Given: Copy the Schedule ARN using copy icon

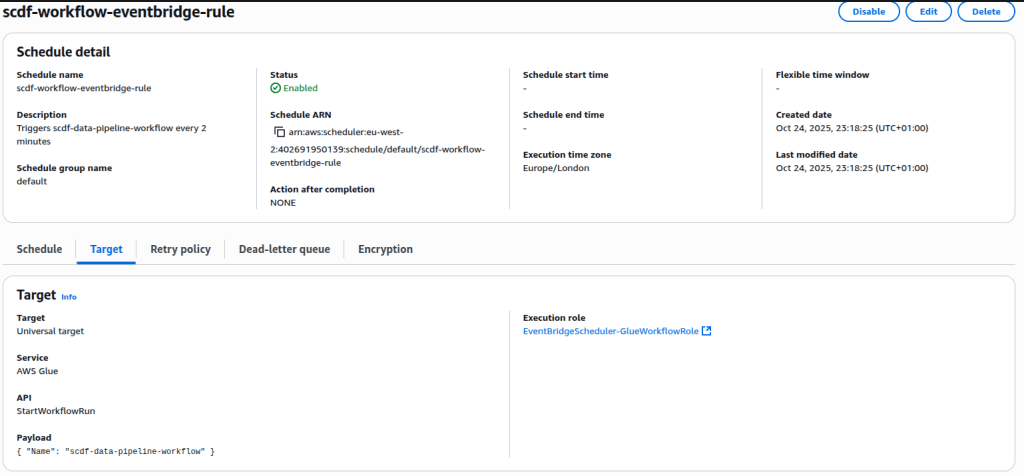Looking at the screenshot, I should coord(280,132).
